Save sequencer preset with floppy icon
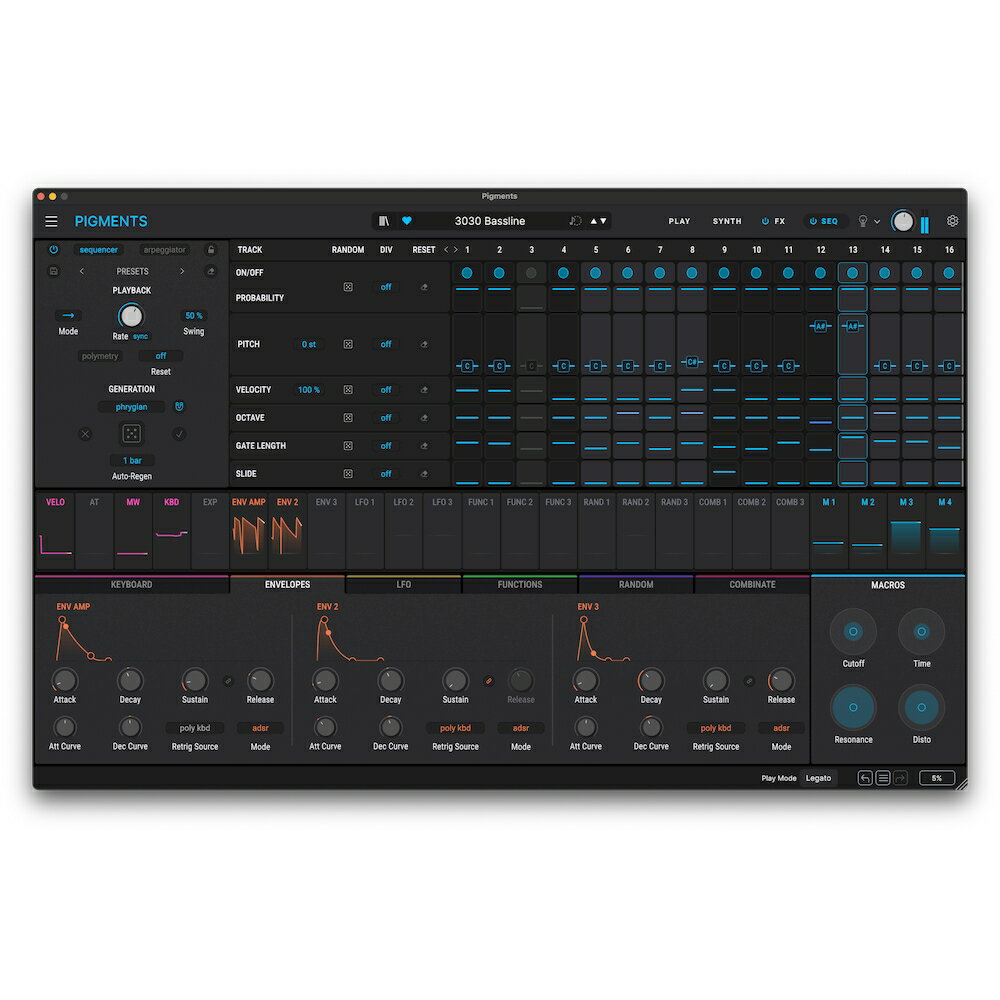Screen dimensions: 1000x1000 [x=53, y=271]
